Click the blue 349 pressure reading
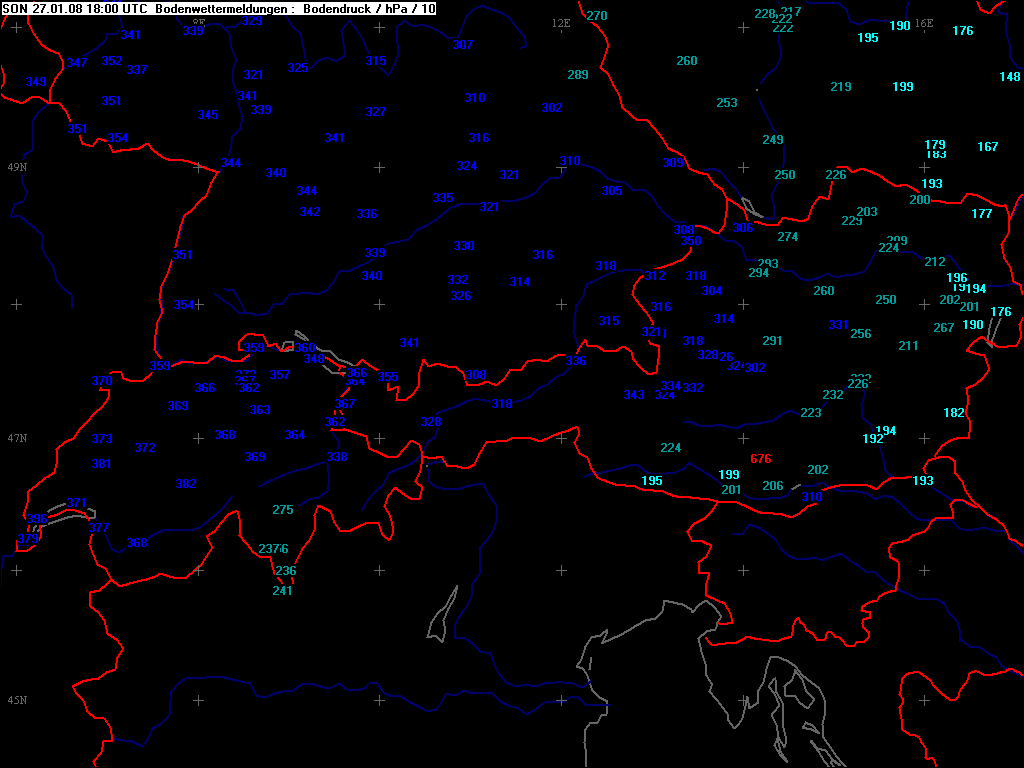 point(36,82)
